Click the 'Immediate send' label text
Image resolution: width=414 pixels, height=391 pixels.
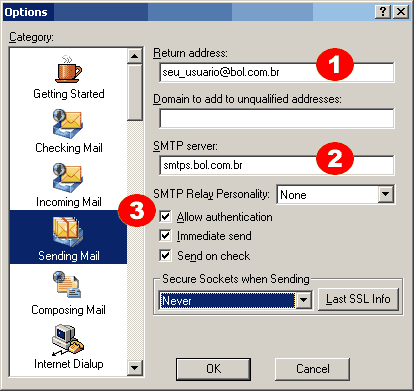point(214,236)
